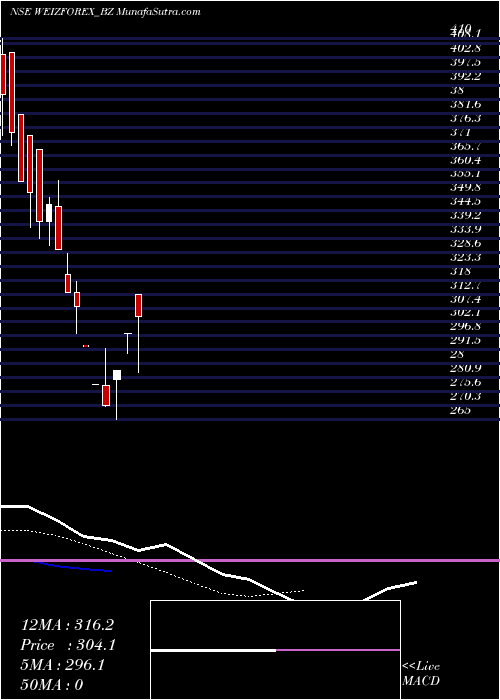Click the 371 price label
Image resolution: width=500 pixels, height=700 pixels.
[460, 132]
